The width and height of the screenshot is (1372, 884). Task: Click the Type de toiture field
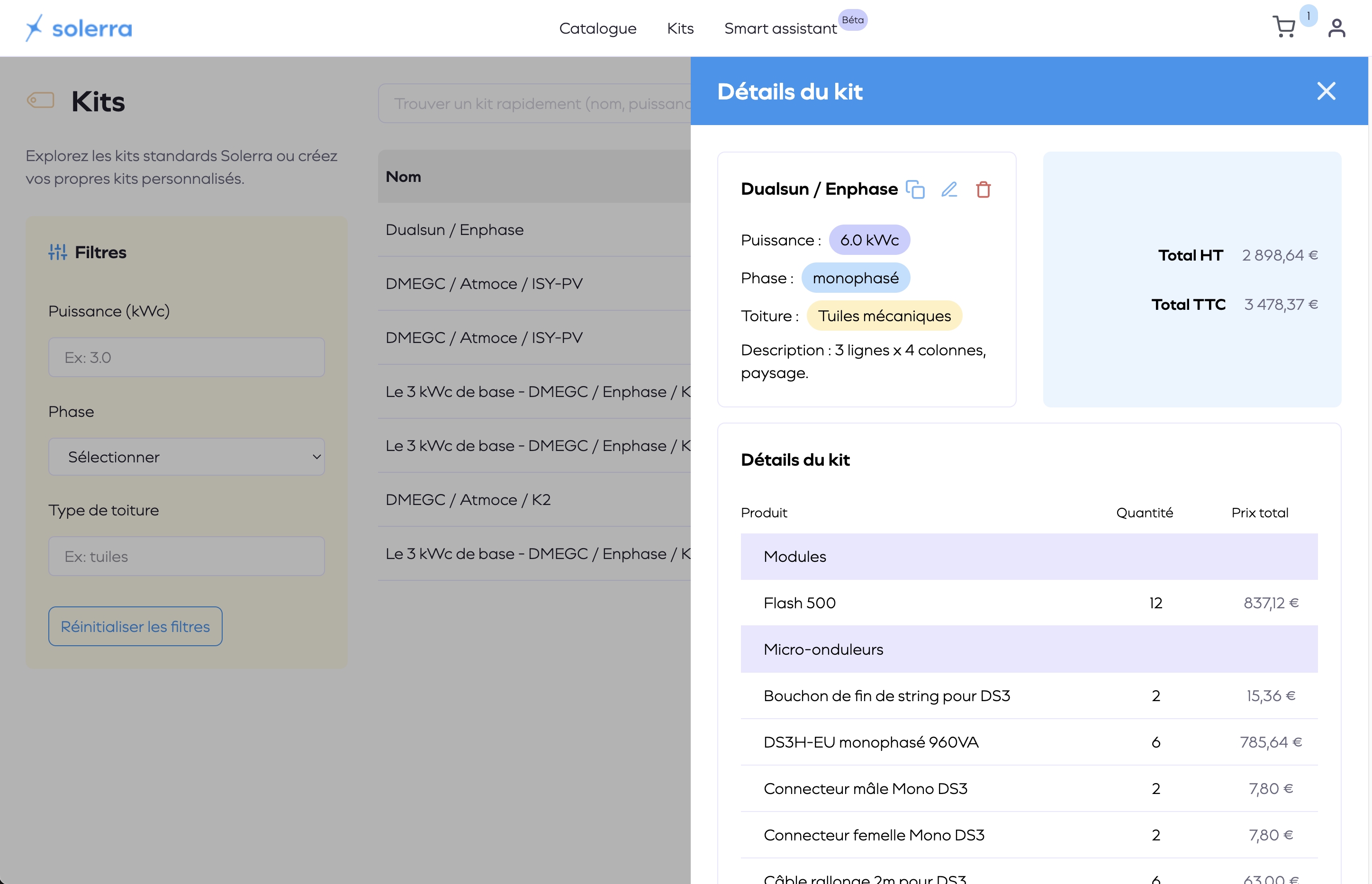pyautogui.click(x=187, y=556)
